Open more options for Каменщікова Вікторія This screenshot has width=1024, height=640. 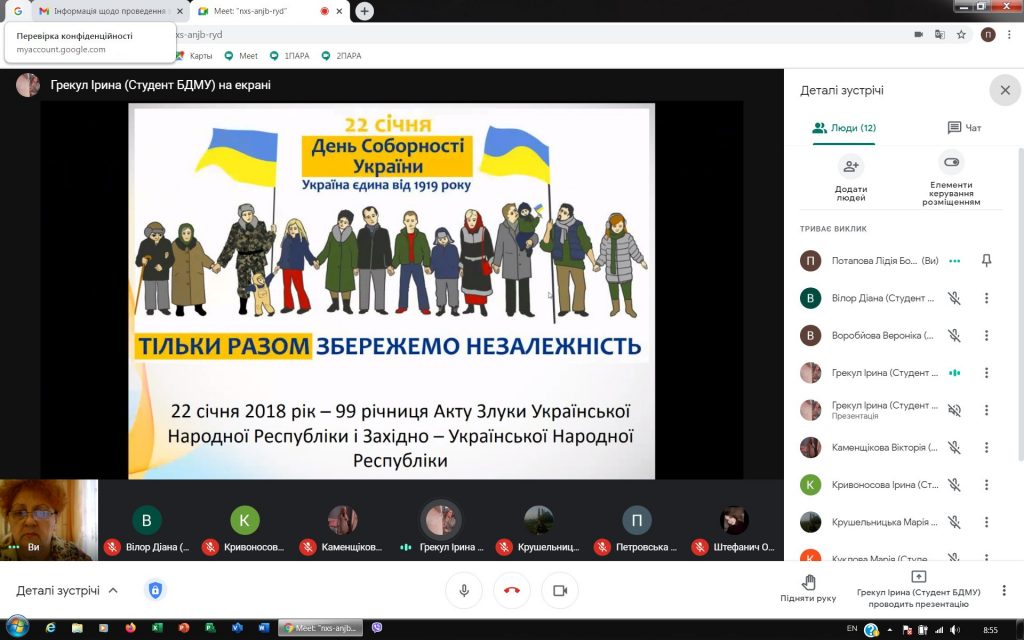pyautogui.click(x=986, y=447)
